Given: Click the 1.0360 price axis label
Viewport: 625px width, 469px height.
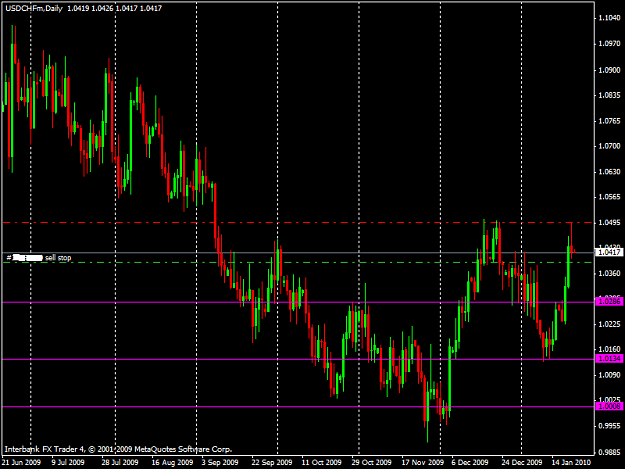Looking at the screenshot, I should tap(609, 273).
